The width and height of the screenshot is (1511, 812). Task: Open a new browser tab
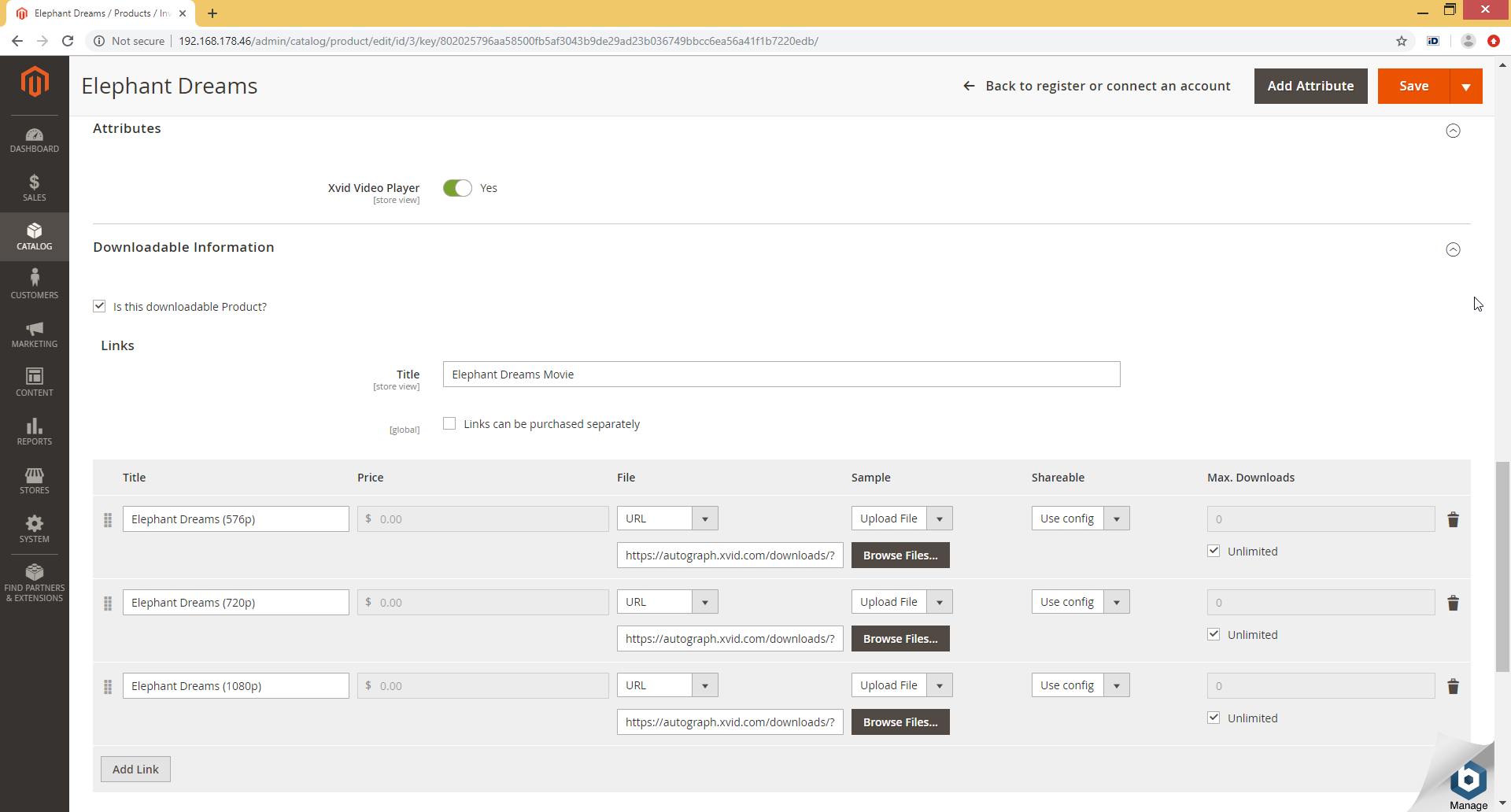pyautogui.click(x=212, y=13)
